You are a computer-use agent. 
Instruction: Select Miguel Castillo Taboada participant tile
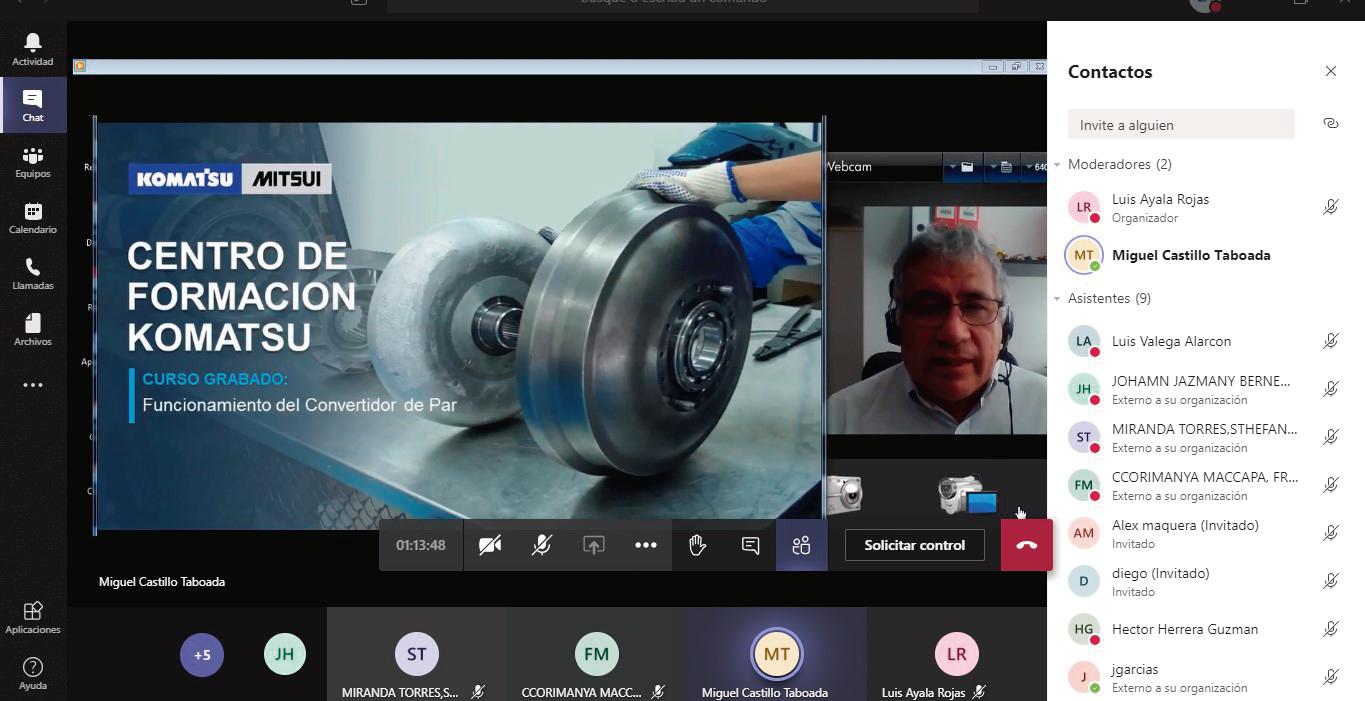(x=777, y=654)
